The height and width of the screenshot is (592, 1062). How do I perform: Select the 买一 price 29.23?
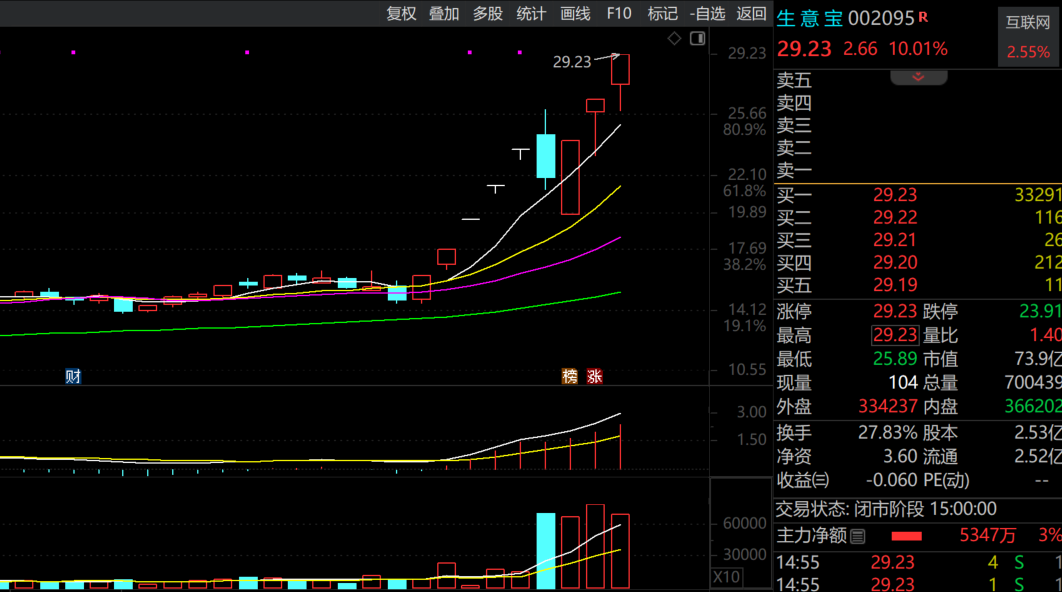tap(895, 195)
